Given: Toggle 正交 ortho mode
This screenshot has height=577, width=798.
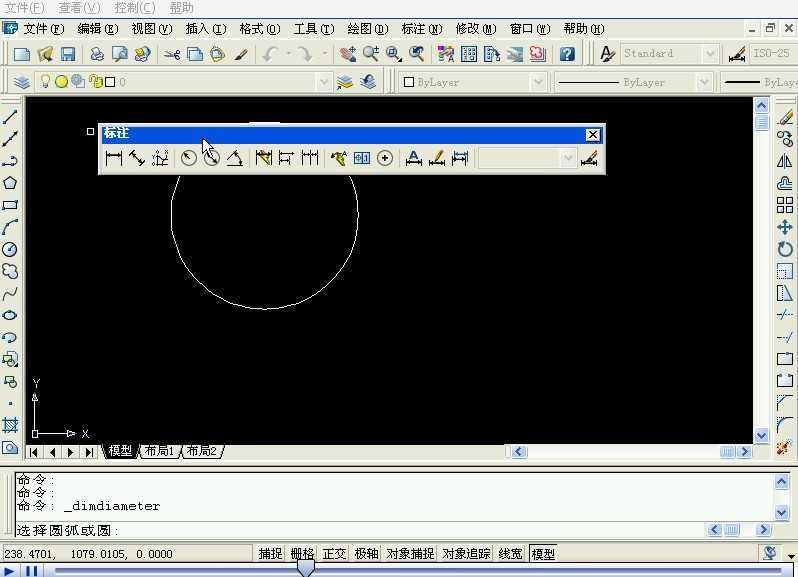Looking at the screenshot, I should point(334,554).
